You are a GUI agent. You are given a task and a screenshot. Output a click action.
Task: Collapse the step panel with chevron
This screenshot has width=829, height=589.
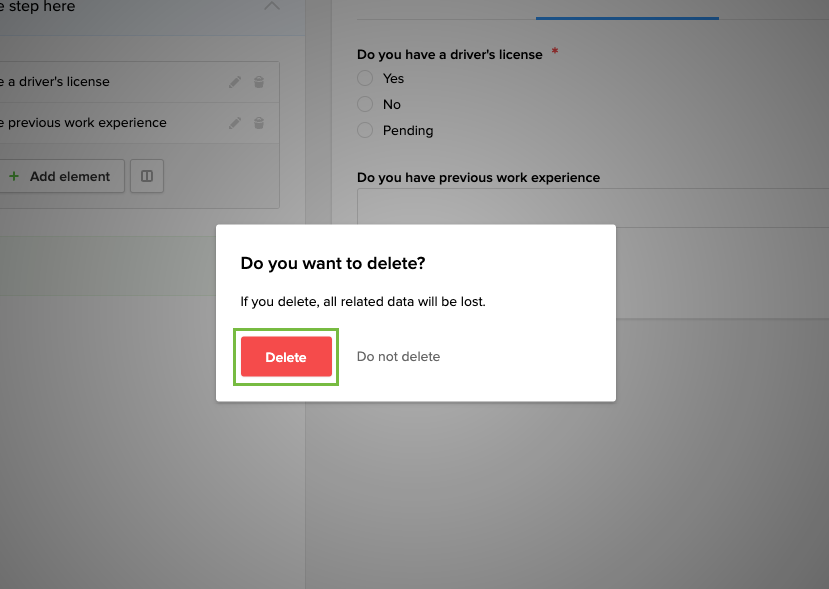[x=272, y=7]
